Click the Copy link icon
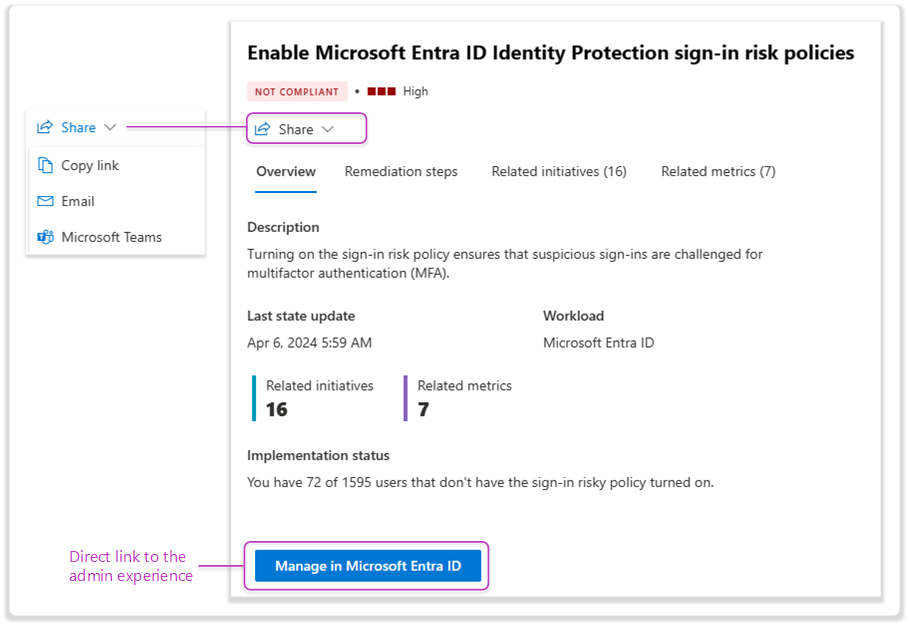The height and width of the screenshot is (626, 909). tap(45, 165)
